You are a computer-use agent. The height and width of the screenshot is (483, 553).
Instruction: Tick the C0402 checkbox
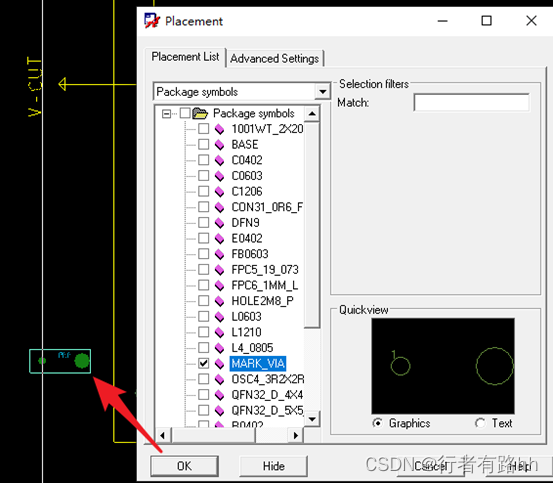(203, 160)
